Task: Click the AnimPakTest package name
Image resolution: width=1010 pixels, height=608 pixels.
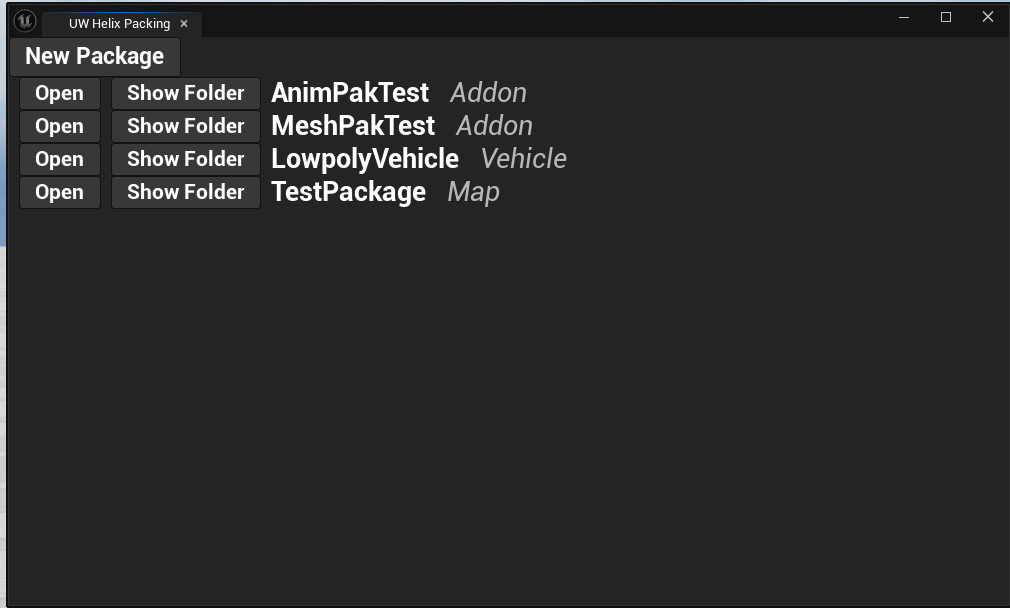Action: tap(350, 93)
